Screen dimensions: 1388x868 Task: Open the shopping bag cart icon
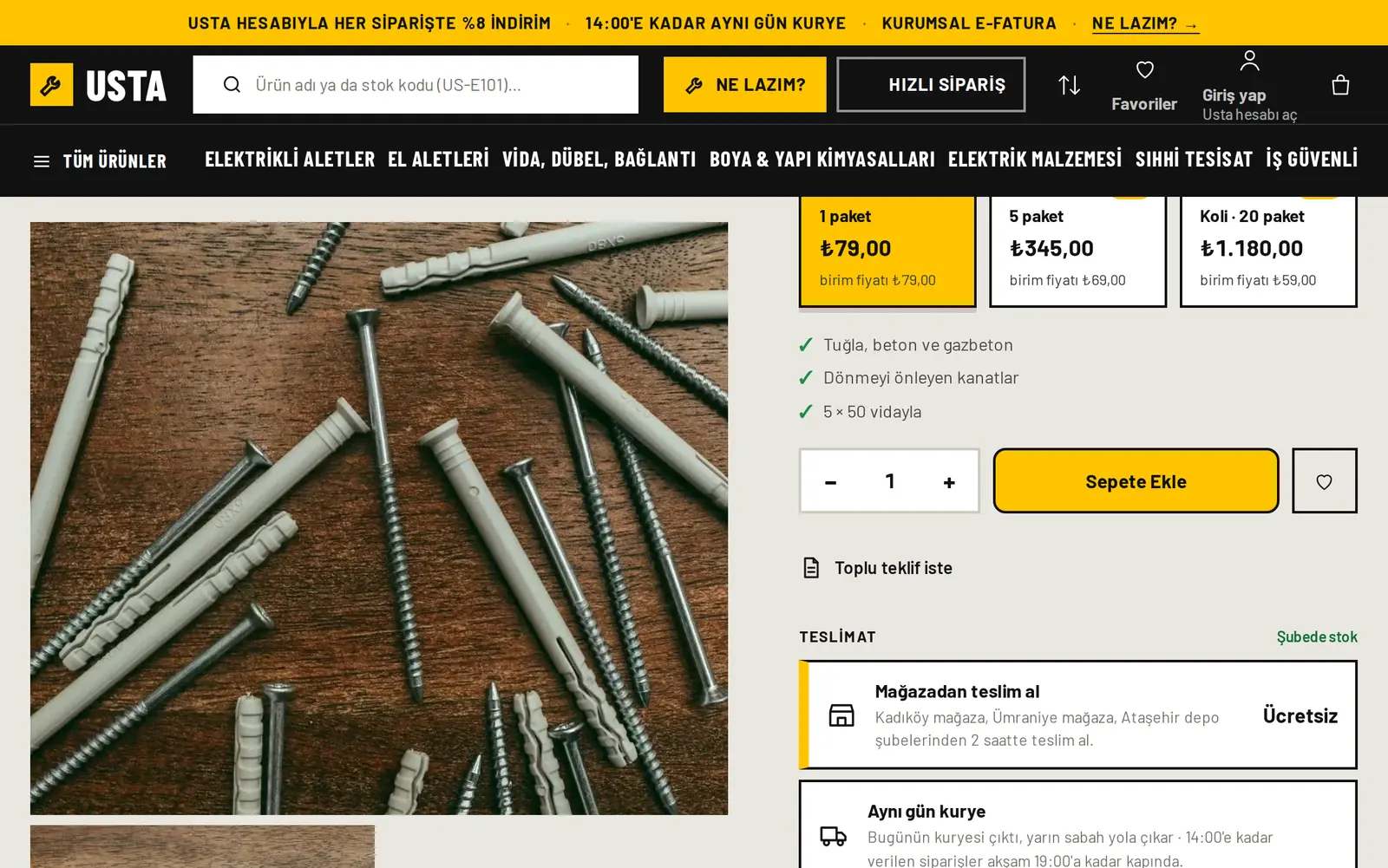coord(1340,85)
